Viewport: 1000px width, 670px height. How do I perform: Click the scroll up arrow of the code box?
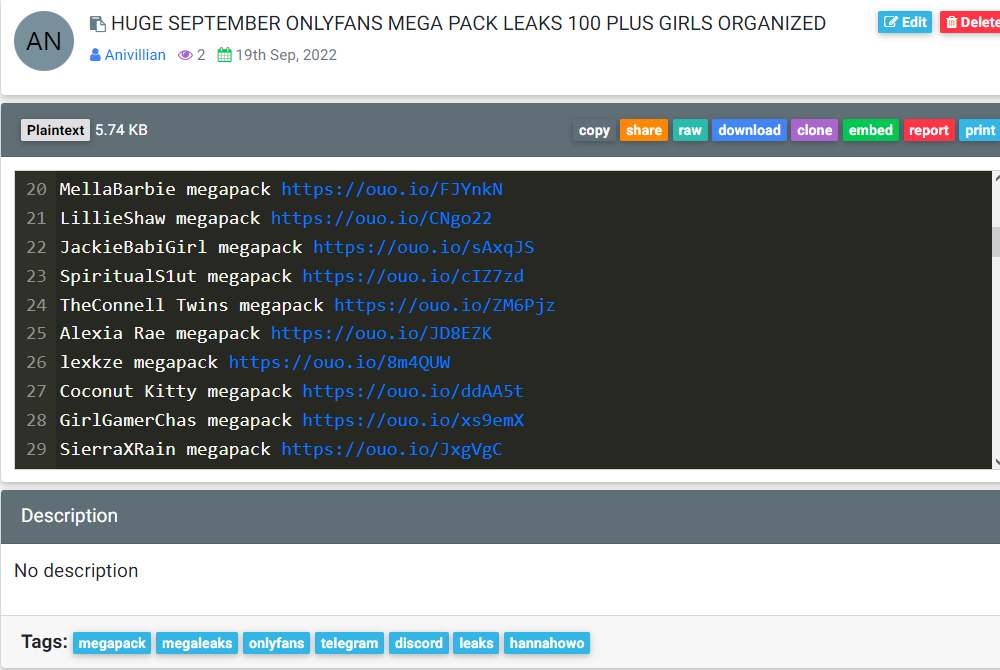996,179
